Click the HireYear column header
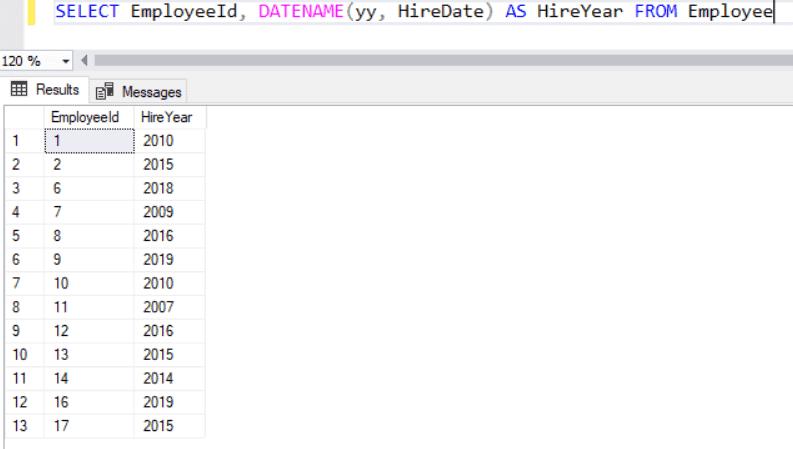This screenshot has height=449, width=793. point(169,118)
